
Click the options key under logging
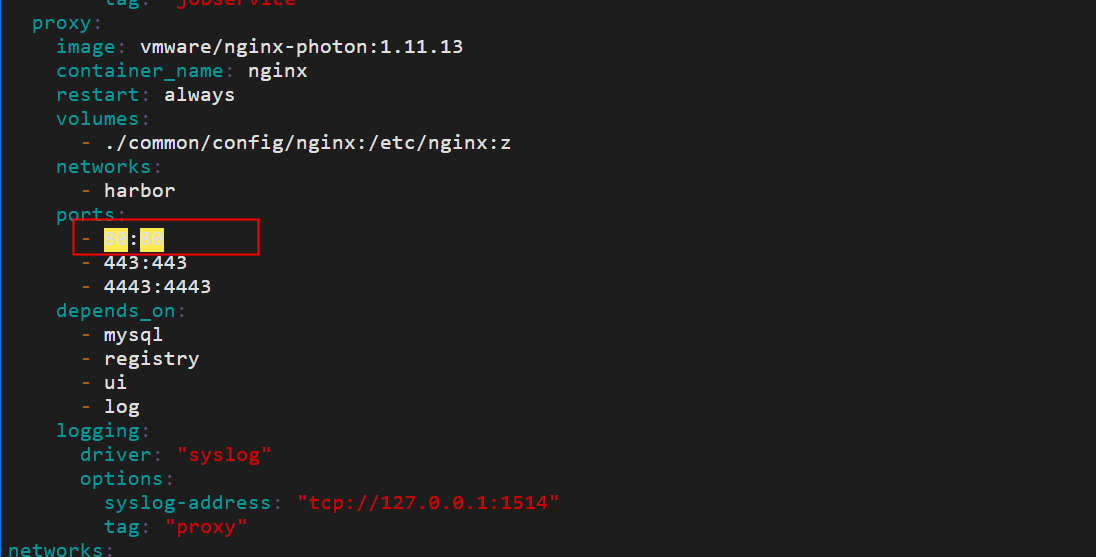click(x=120, y=479)
